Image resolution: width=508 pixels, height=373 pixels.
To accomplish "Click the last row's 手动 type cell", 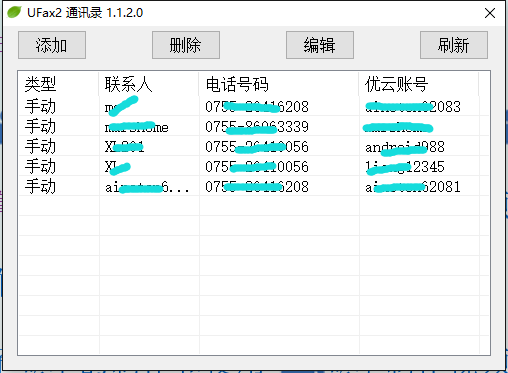I will (40, 186).
